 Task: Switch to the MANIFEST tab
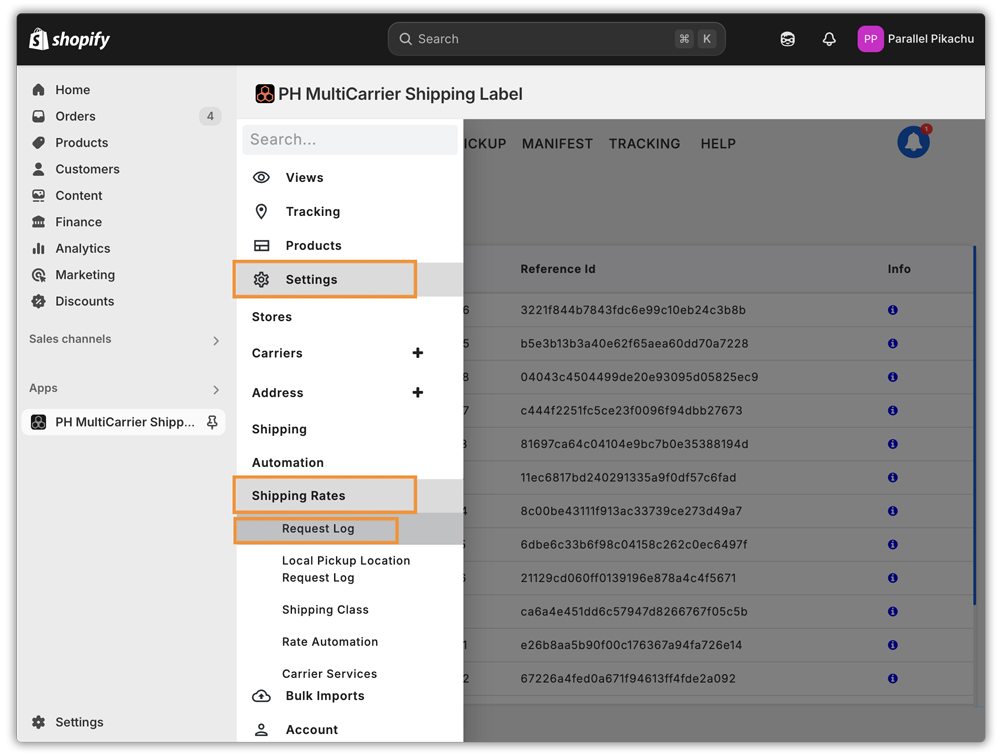point(557,144)
